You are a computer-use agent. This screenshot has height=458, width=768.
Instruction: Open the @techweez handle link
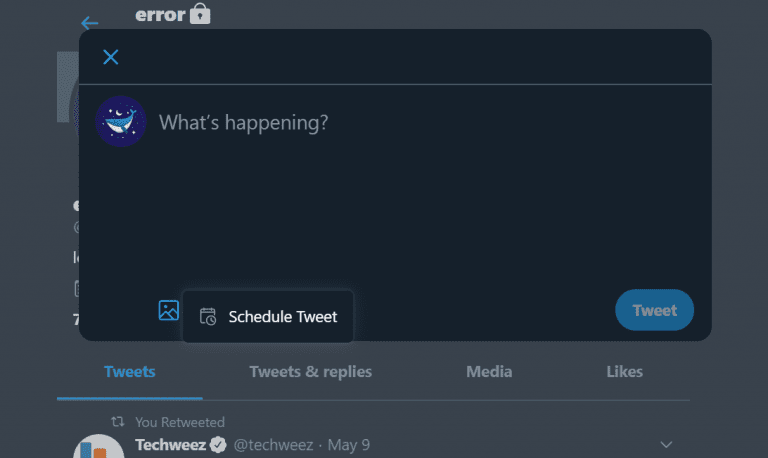pos(273,445)
